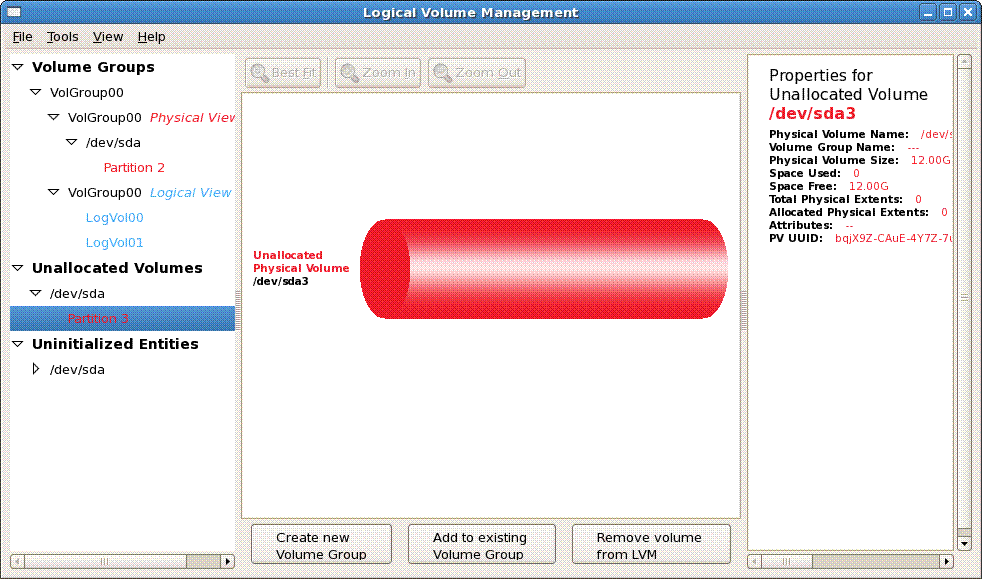Click Remove volume from LVM button

coord(650,545)
